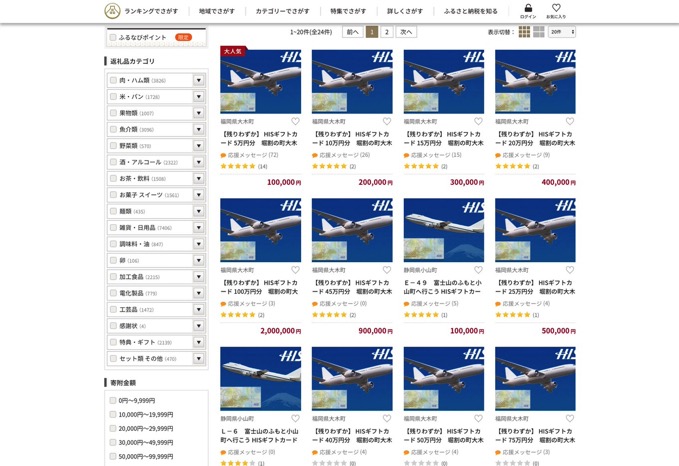Go to page 2
Screen dimensions: 679x466
pyautogui.click(x=387, y=32)
